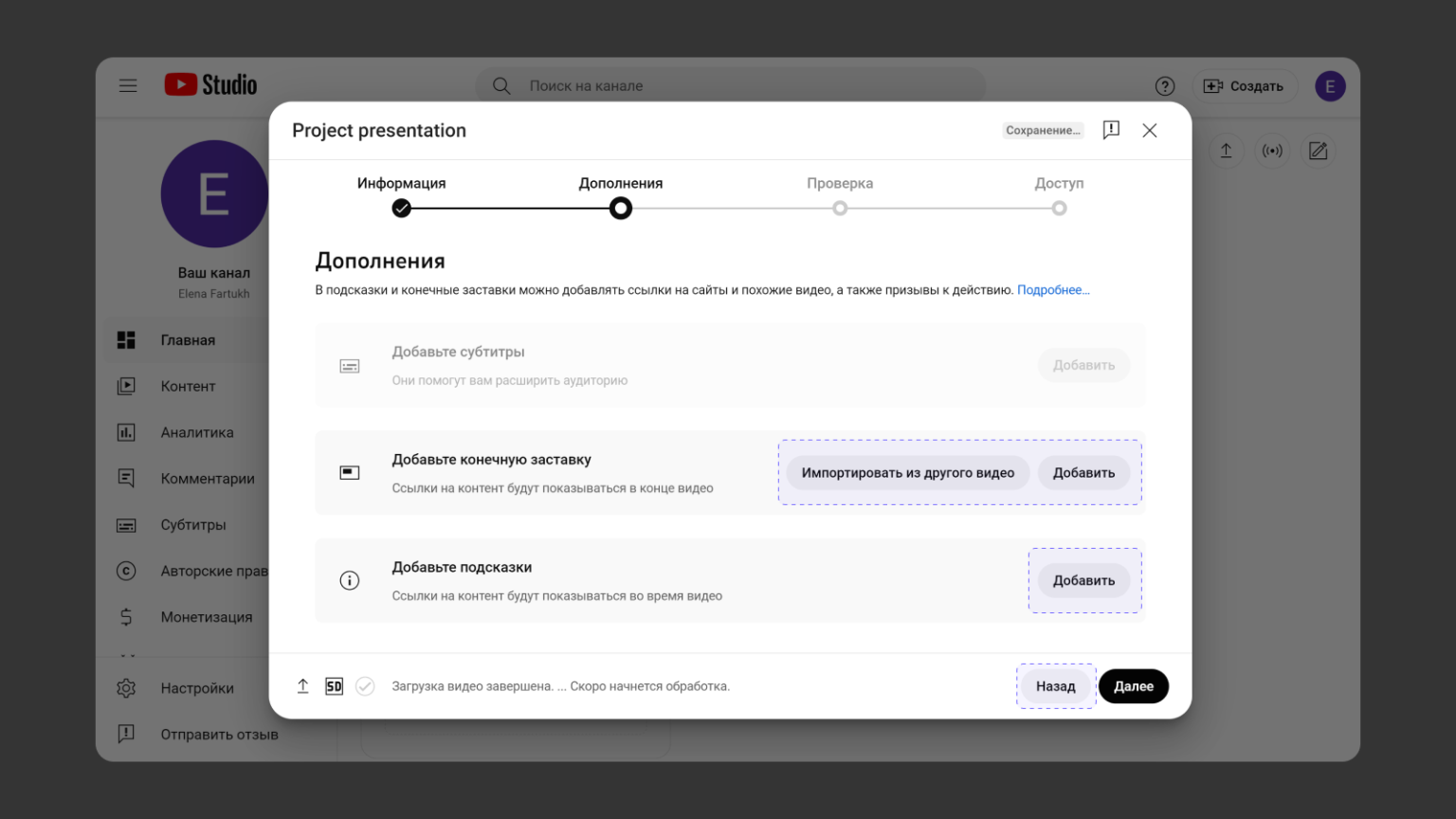Select the Субтитры sidebar icon
1456x819 pixels.
point(126,524)
